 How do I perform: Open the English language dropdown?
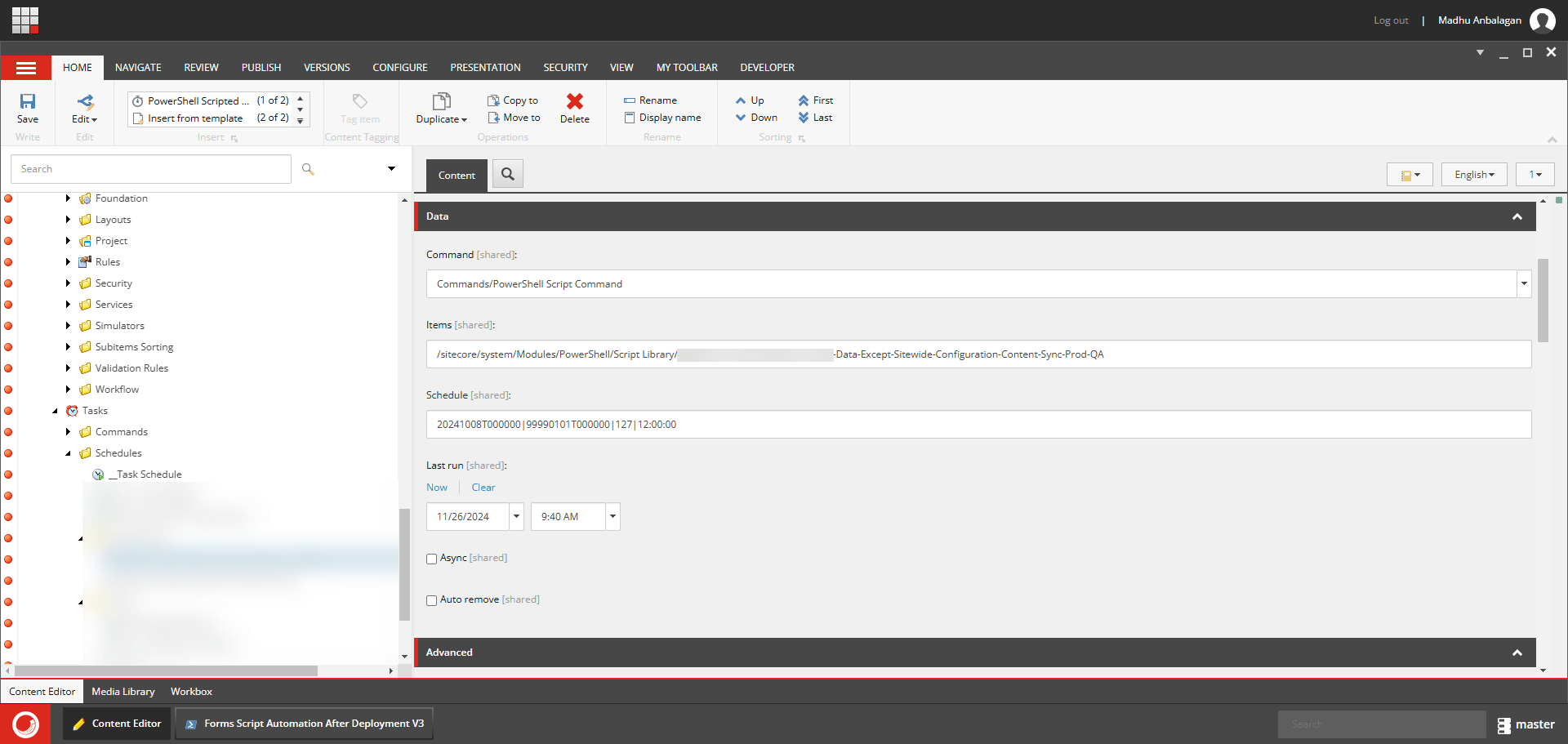(1473, 175)
